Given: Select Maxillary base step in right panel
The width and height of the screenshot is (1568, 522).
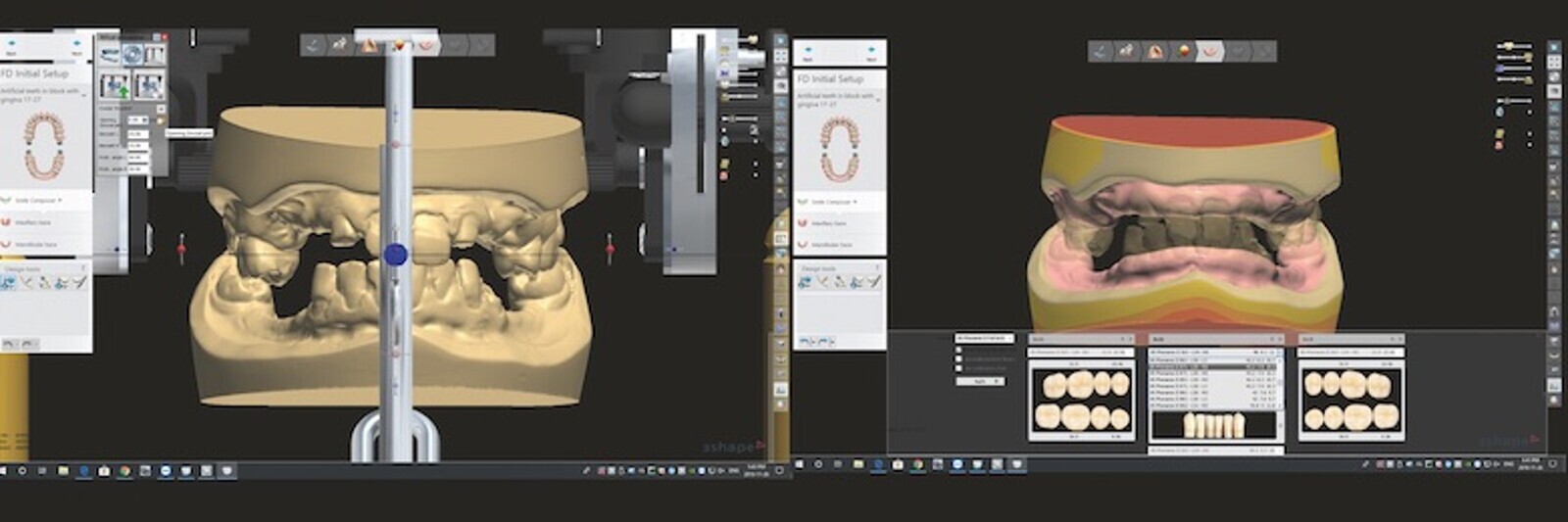Looking at the screenshot, I should 829,223.
